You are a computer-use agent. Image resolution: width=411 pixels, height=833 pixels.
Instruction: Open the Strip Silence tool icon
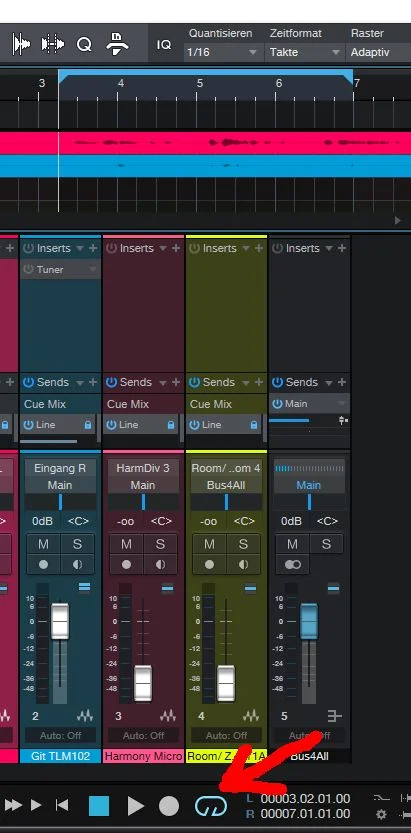tap(53, 44)
